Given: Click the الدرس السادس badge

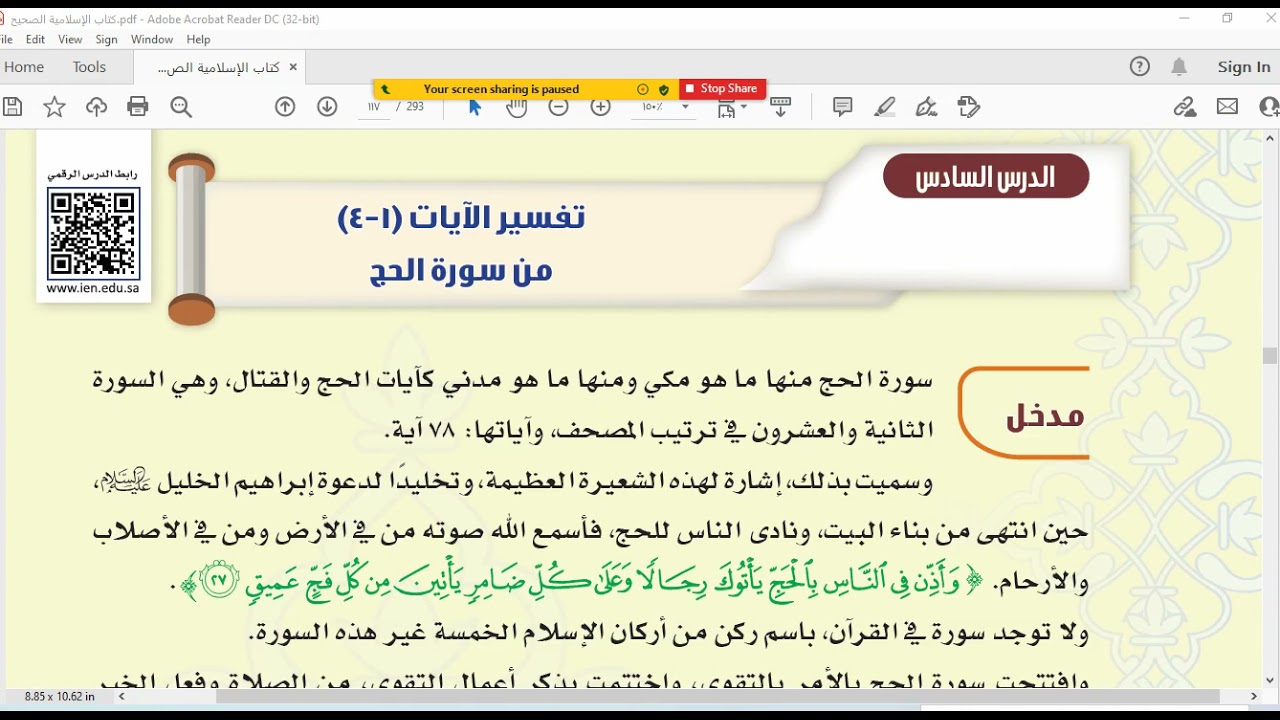Looking at the screenshot, I should (986, 177).
